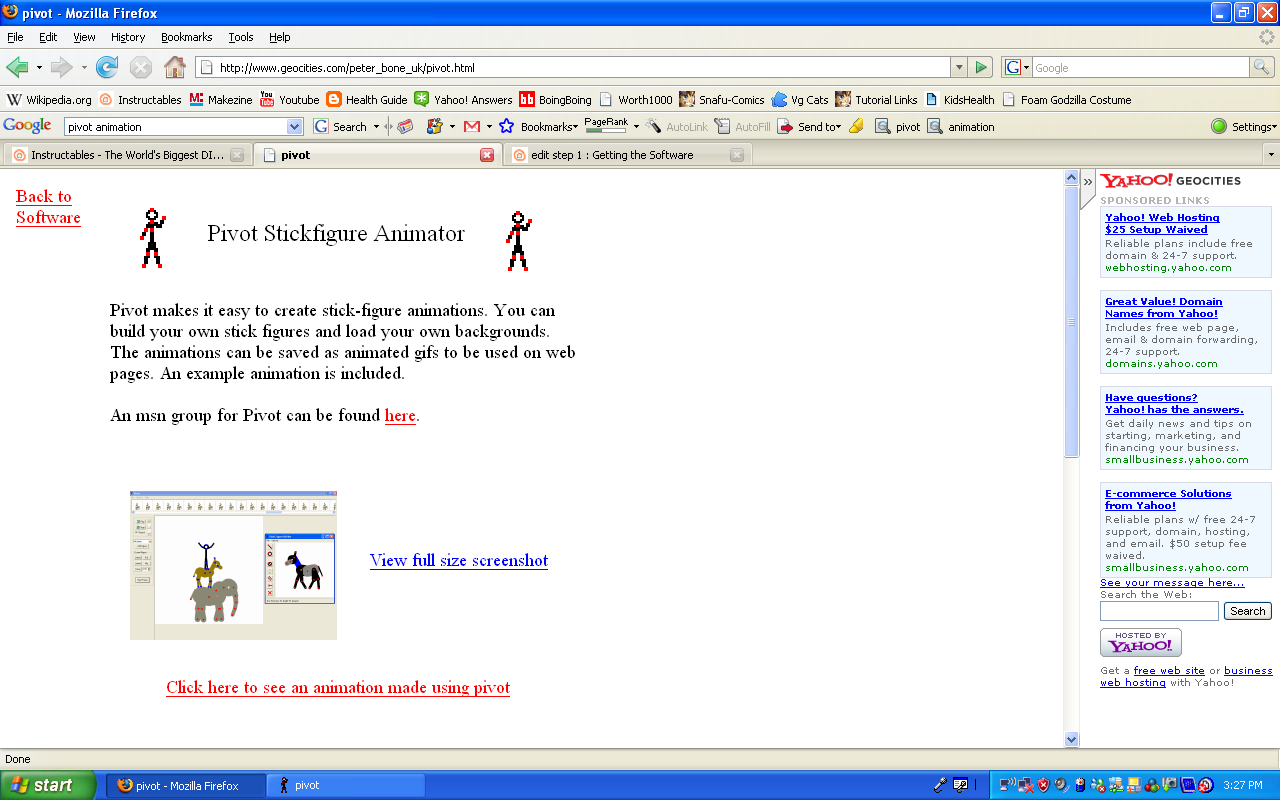
Task: Open 'E-commerce Solutions from Yahoo!' link
Action: [x=1168, y=499]
